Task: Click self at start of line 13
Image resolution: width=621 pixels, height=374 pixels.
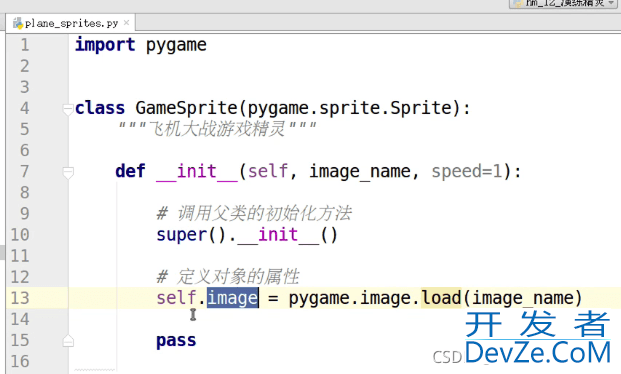Action: pyautogui.click(x=176, y=298)
